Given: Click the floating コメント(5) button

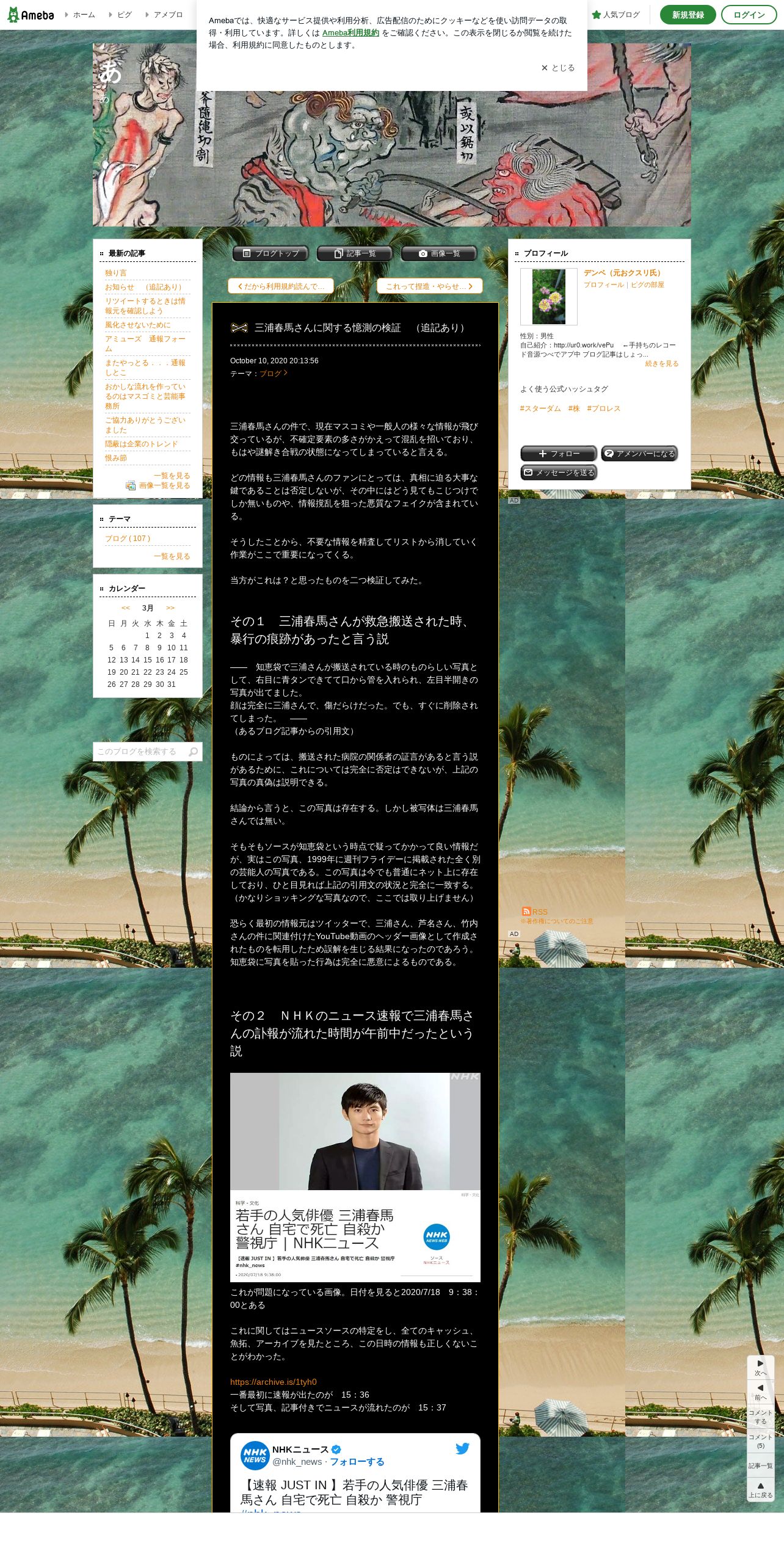Looking at the screenshot, I should click(761, 1441).
